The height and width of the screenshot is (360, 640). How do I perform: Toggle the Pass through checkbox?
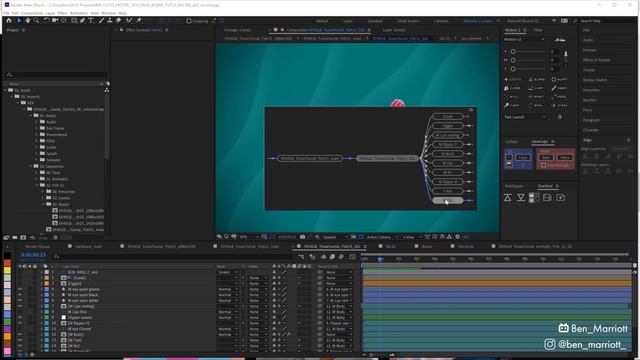pos(543,165)
